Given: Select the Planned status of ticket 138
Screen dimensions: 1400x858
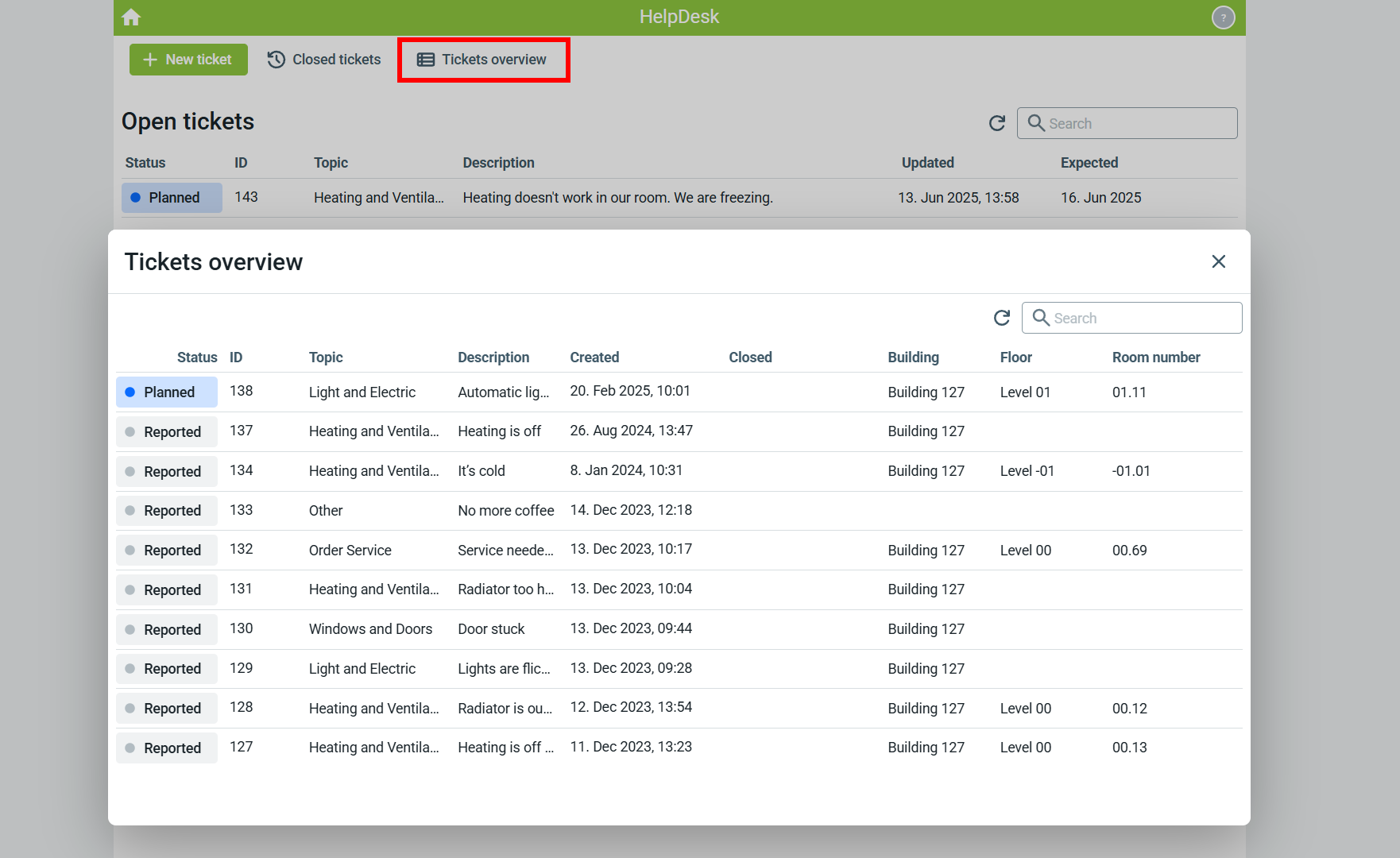Looking at the screenshot, I should pos(167,392).
